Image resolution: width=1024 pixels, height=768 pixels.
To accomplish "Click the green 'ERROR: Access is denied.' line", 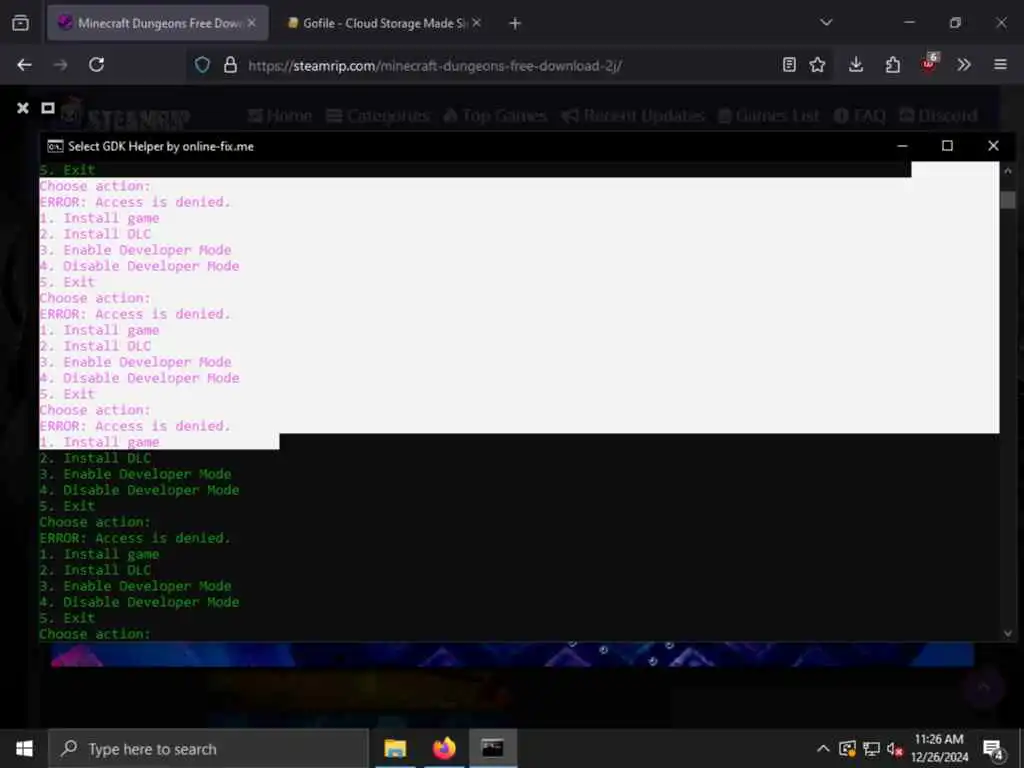I will (x=135, y=538).
